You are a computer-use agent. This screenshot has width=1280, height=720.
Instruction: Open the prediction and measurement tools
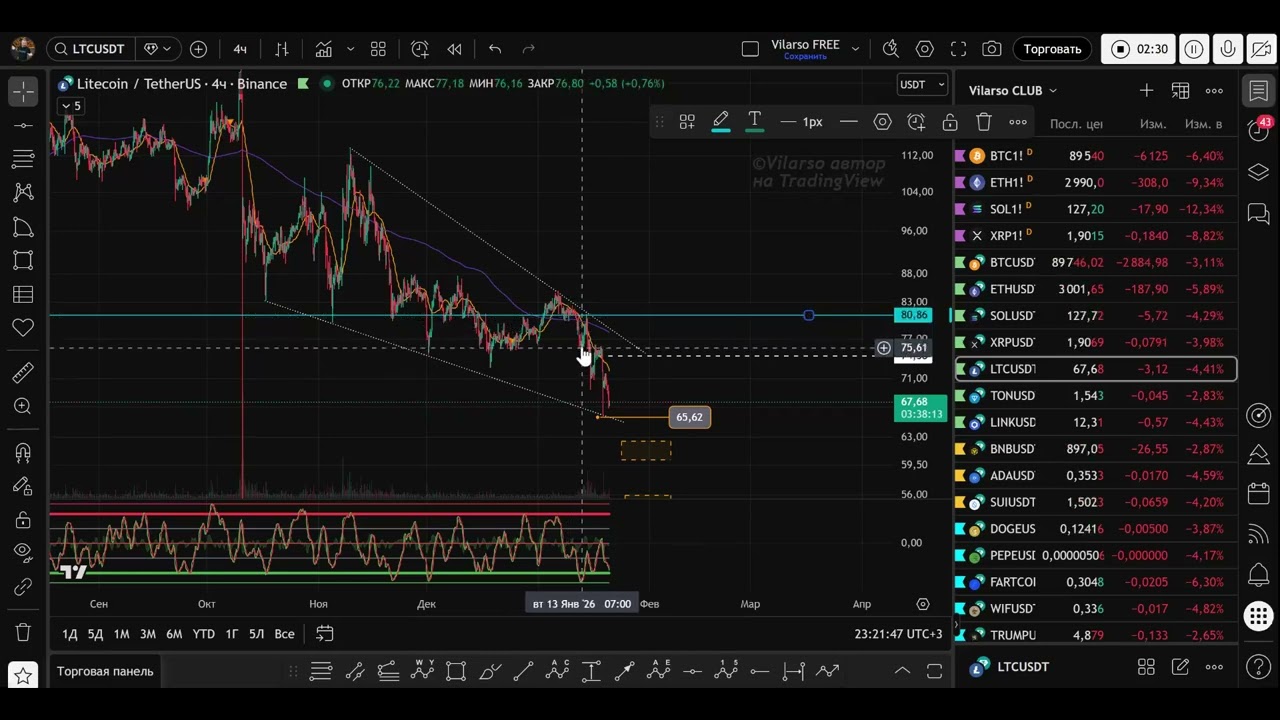pyautogui.click(x=23, y=294)
